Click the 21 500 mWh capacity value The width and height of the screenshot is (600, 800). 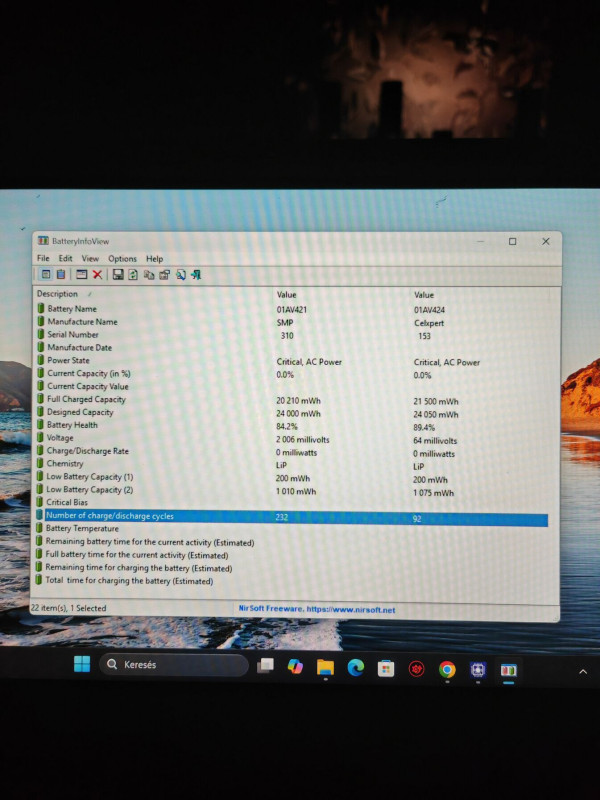[436, 402]
